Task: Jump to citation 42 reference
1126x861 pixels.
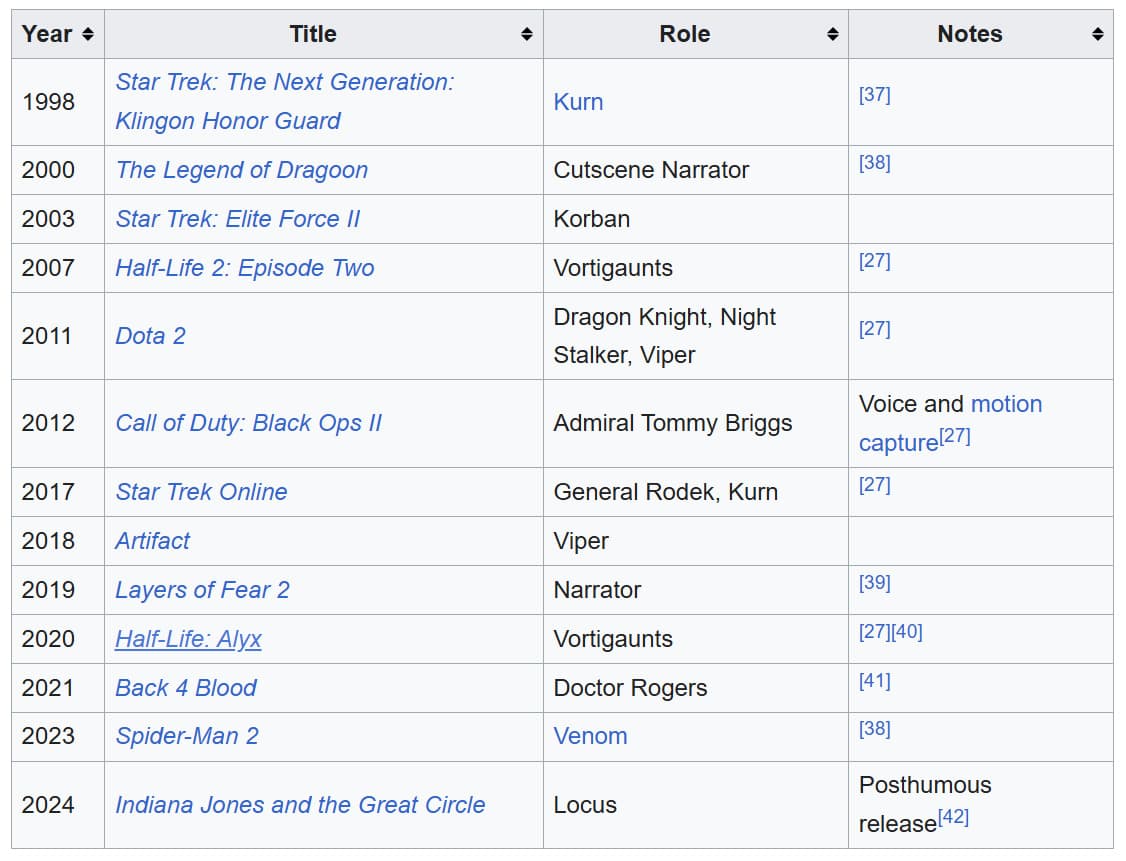Action: tap(953, 817)
